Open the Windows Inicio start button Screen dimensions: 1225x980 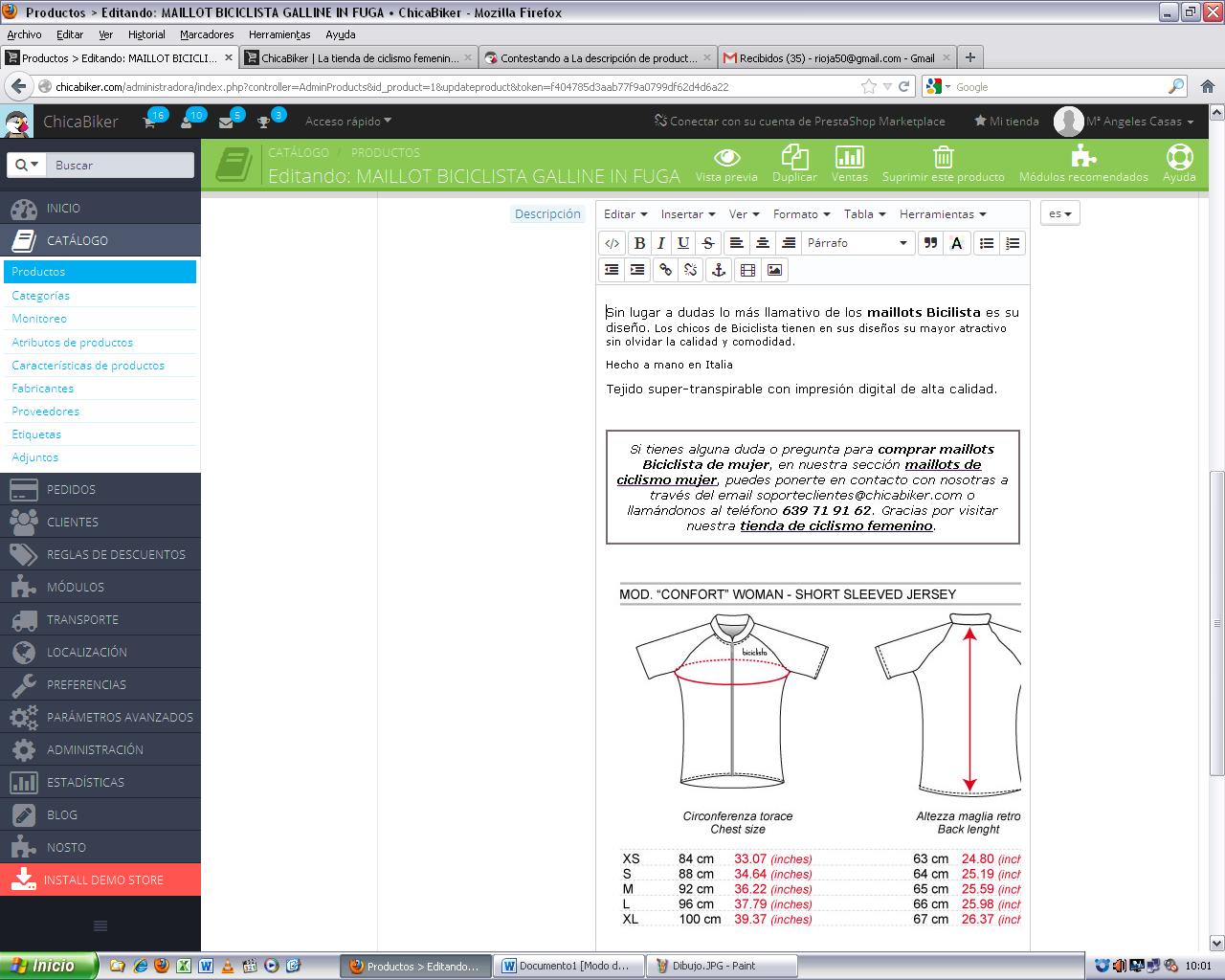tap(48, 966)
